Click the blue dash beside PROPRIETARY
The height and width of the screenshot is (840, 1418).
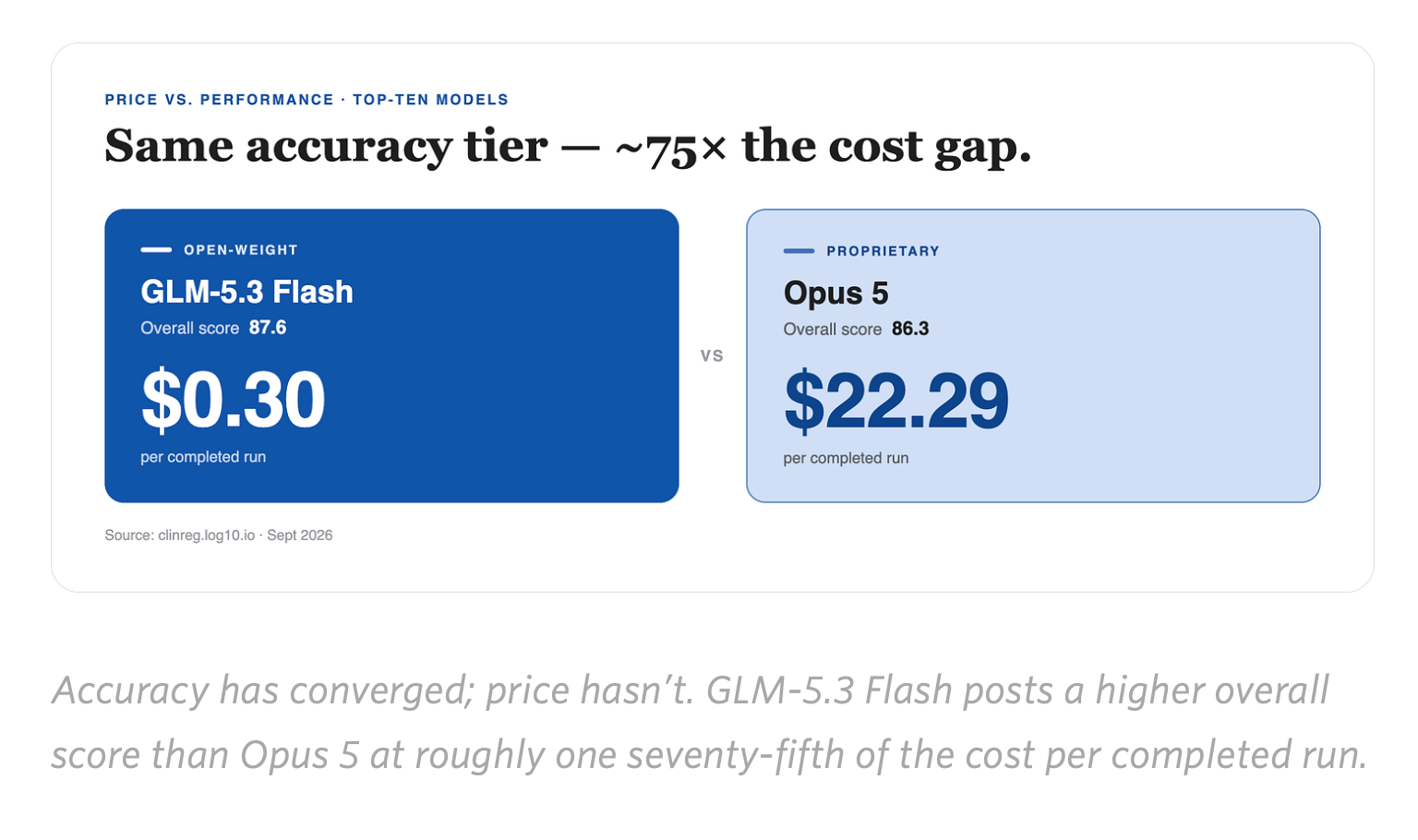[799, 250]
